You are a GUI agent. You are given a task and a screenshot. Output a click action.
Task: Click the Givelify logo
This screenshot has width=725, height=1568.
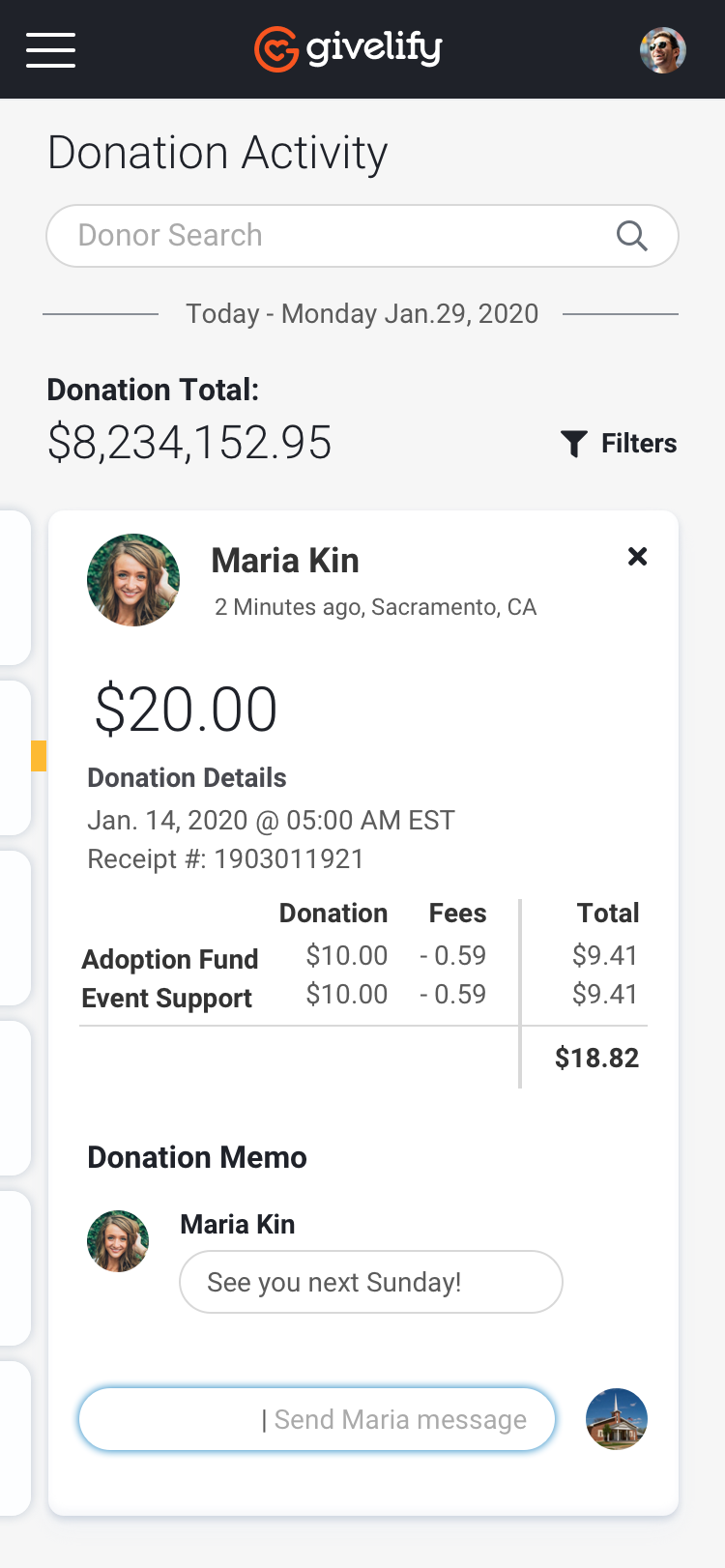(348, 48)
